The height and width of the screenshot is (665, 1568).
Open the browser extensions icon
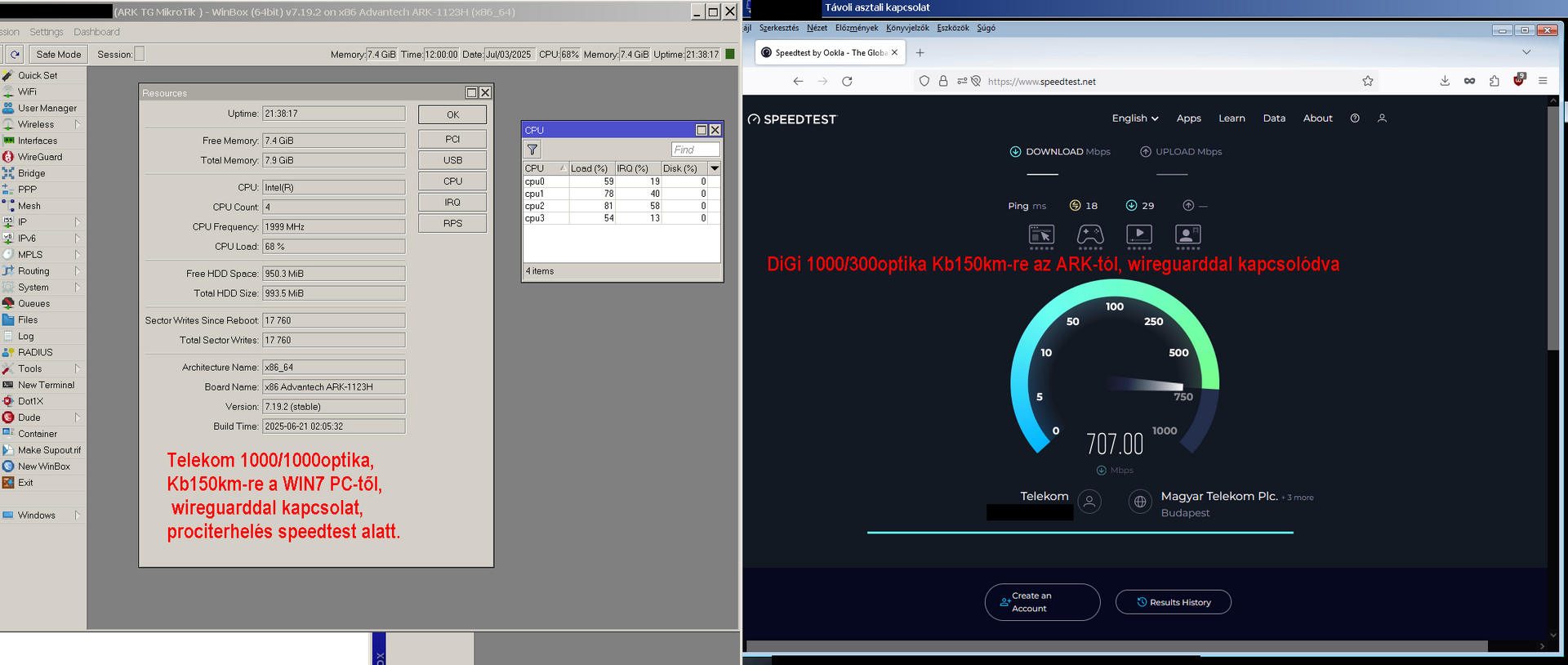1494,81
